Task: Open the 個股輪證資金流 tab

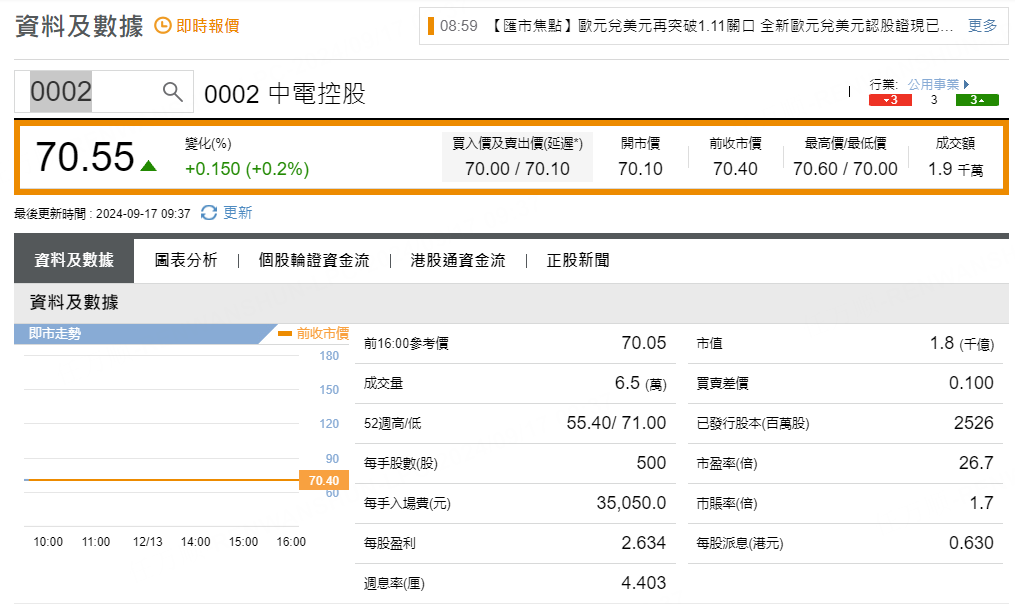Action: 314,260
